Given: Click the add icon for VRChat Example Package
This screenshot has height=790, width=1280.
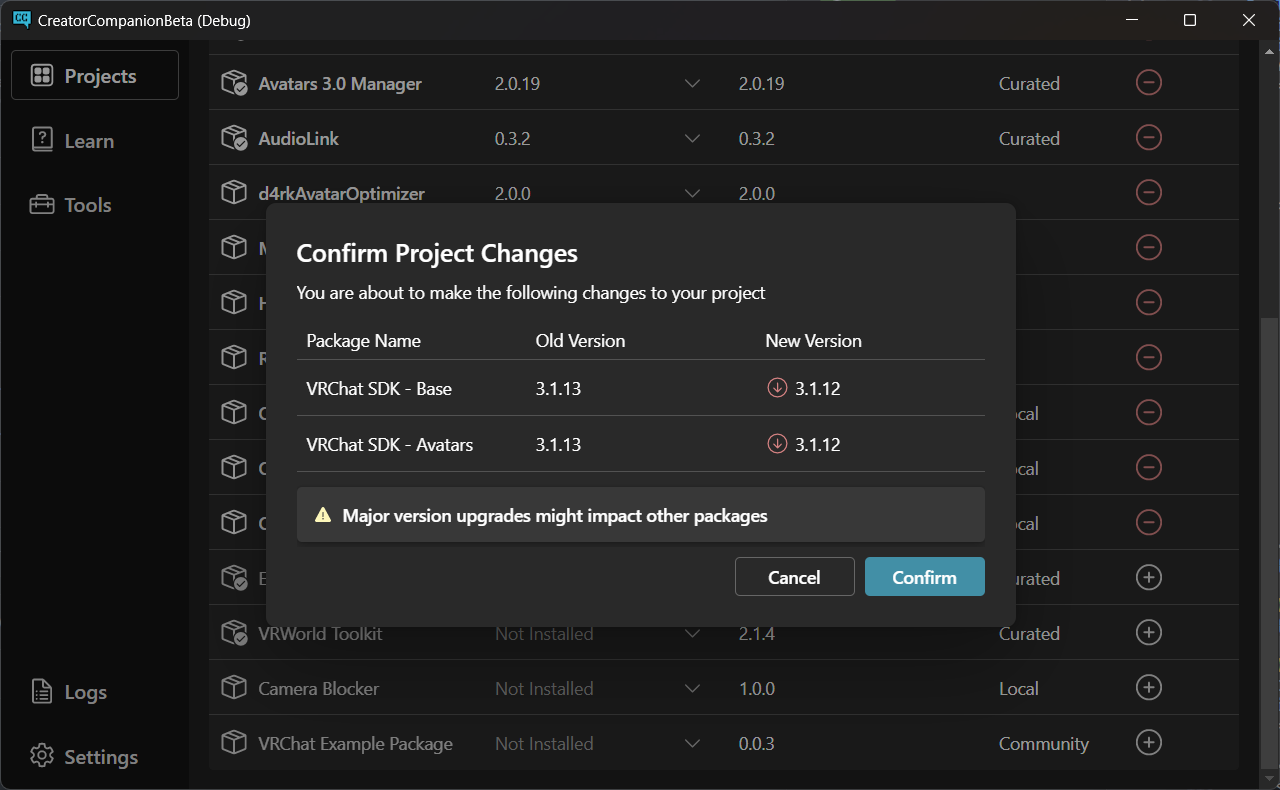Looking at the screenshot, I should [x=1148, y=743].
